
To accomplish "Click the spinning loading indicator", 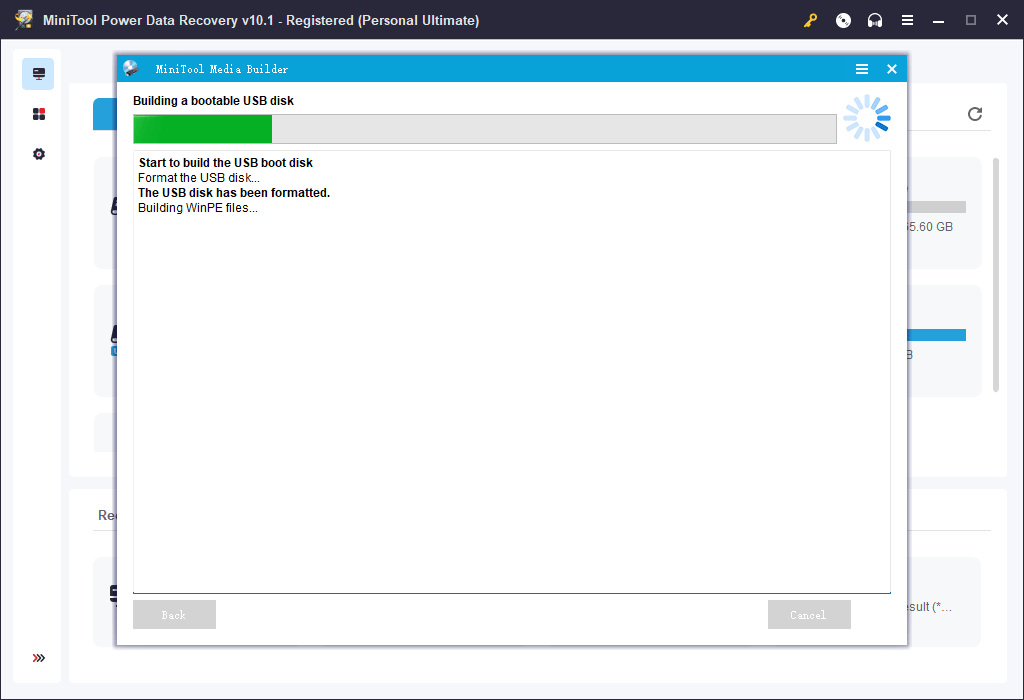I will pos(867,118).
